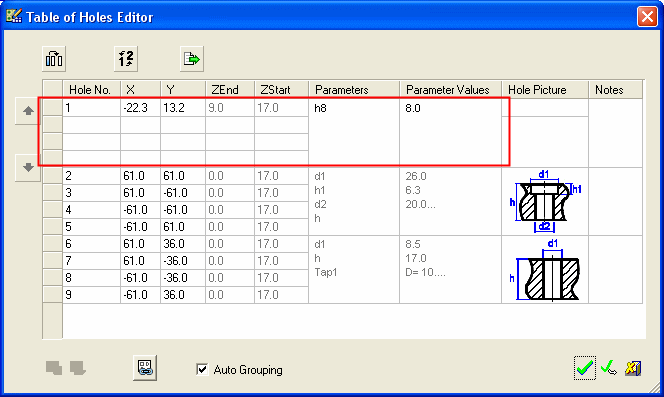Click the parameter value 8.0 cell
Screen dimensions: 664x397
click(450, 108)
